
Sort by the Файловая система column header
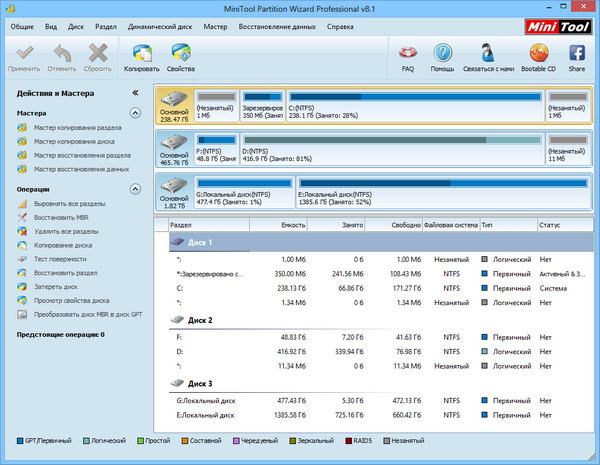coord(451,225)
